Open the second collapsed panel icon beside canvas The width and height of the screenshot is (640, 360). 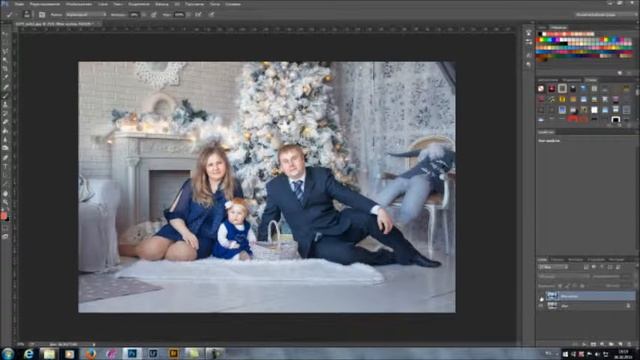pyautogui.click(x=529, y=42)
